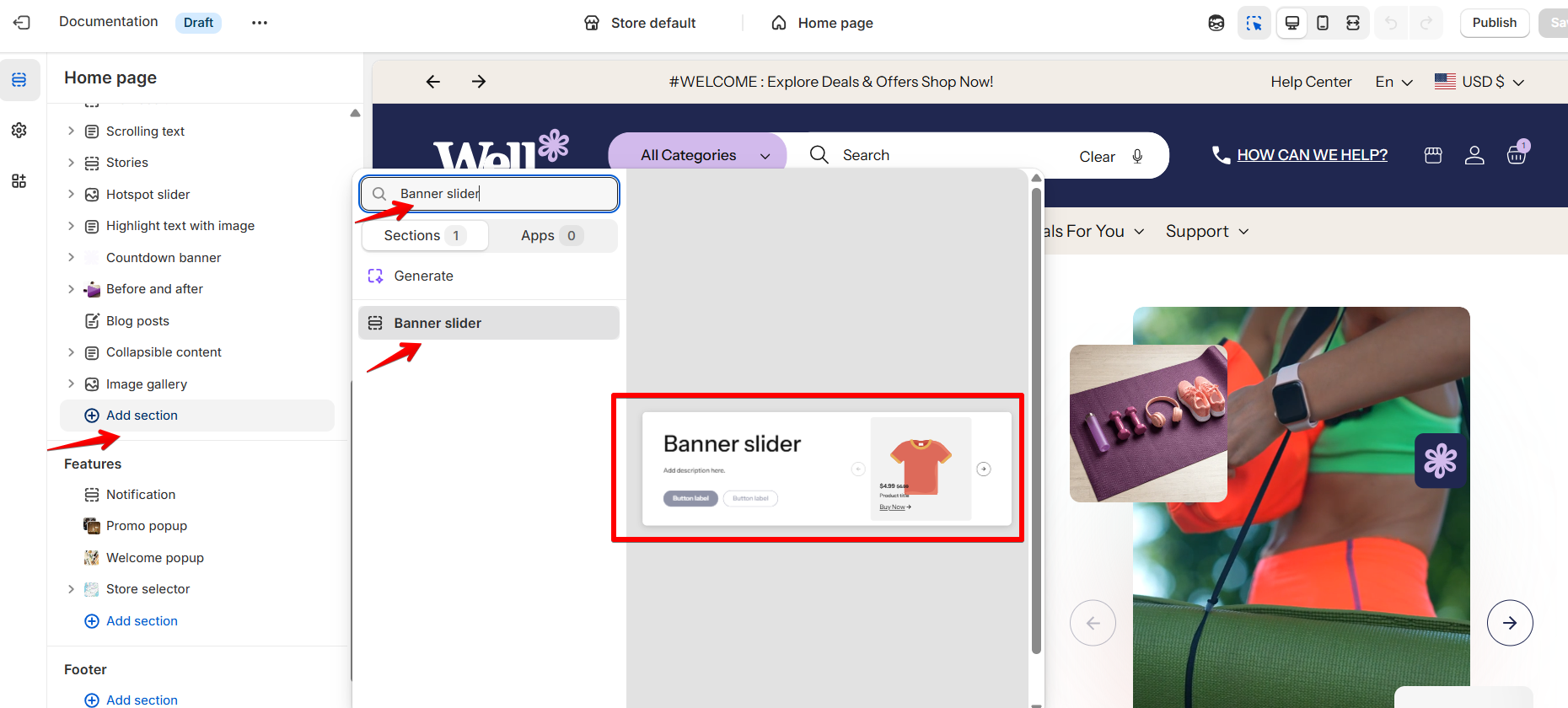The image size is (1568, 708).
Task: Expand the Countdown banner section
Action: [71, 257]
